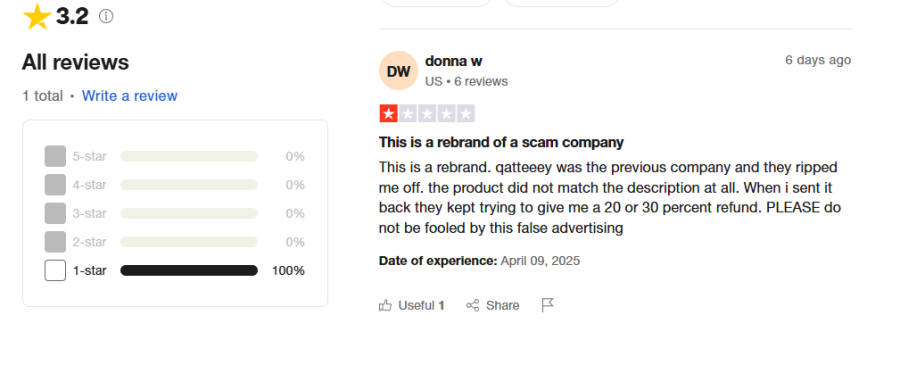This screenshot has height=365, width=900.
Task: Open the review title about scam rebrand
Action: tap(501, 142)
